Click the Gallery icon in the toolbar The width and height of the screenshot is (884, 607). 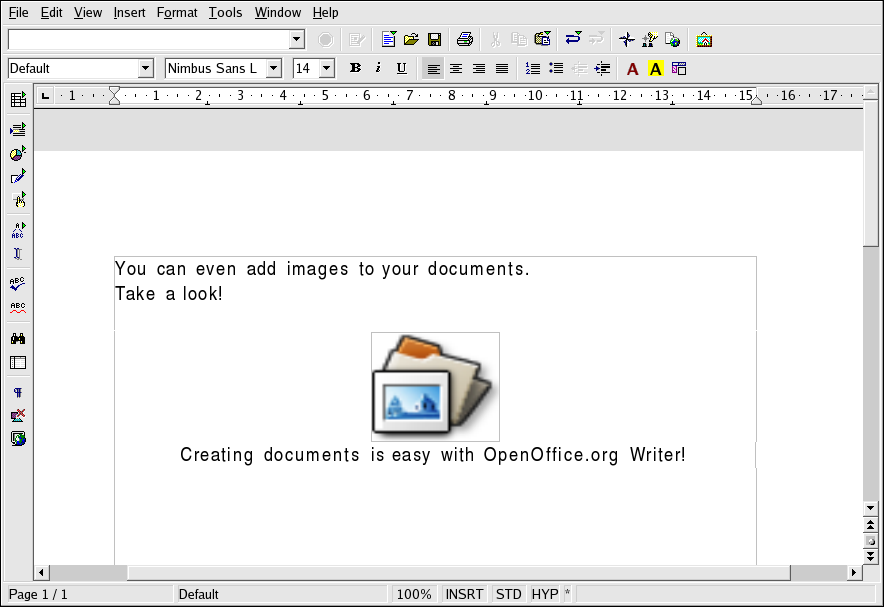(704, 40)
